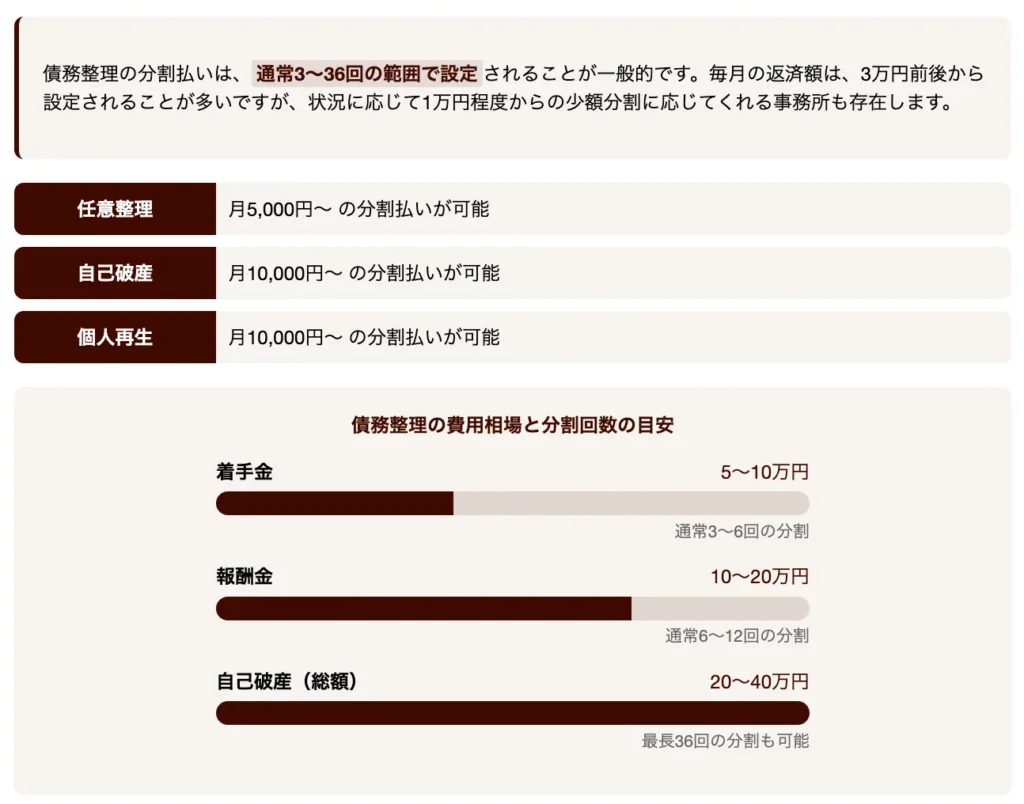Select the 自己破産 dark label cell
The width and height of the screenshot is (1024, 804).
tap(115, 273)
